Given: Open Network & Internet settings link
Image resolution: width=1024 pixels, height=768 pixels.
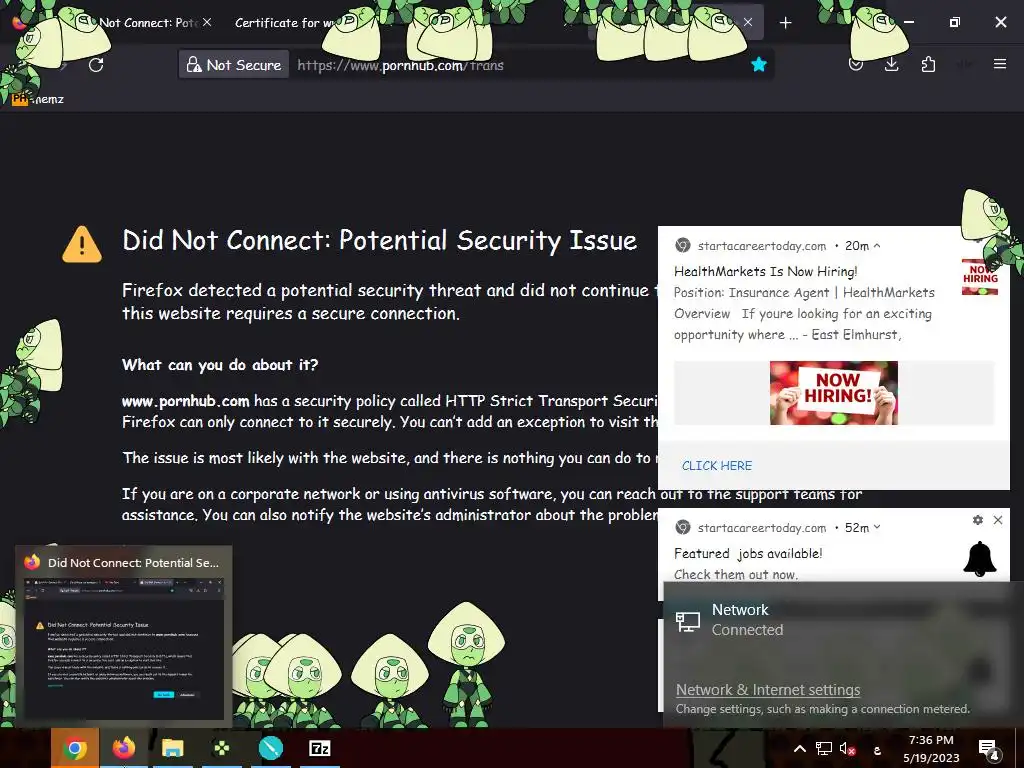Looking at the screenshot, I should (767, 690).
